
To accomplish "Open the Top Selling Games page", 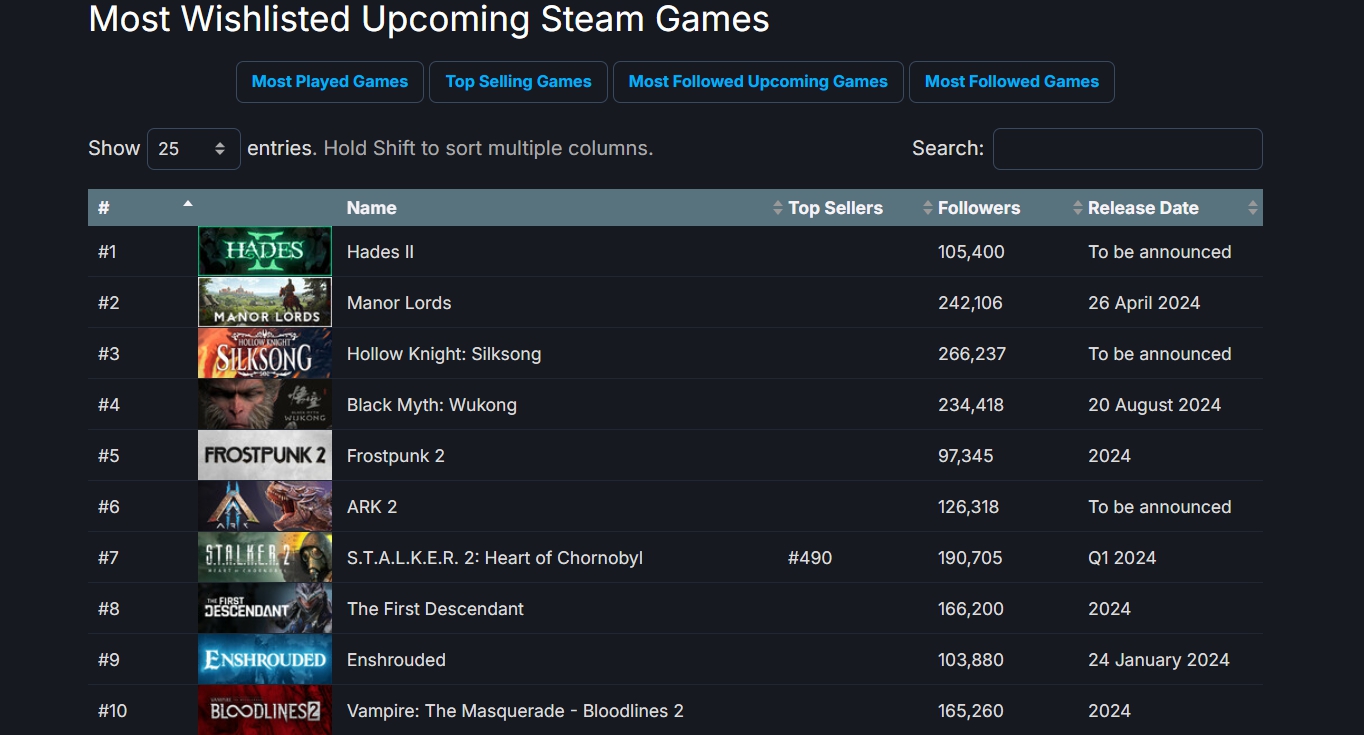I will click(518, 82).
